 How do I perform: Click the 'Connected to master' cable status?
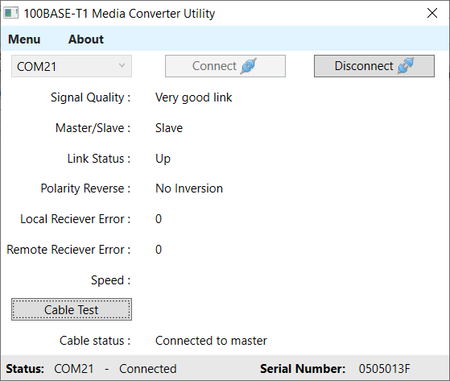[211, 341]
